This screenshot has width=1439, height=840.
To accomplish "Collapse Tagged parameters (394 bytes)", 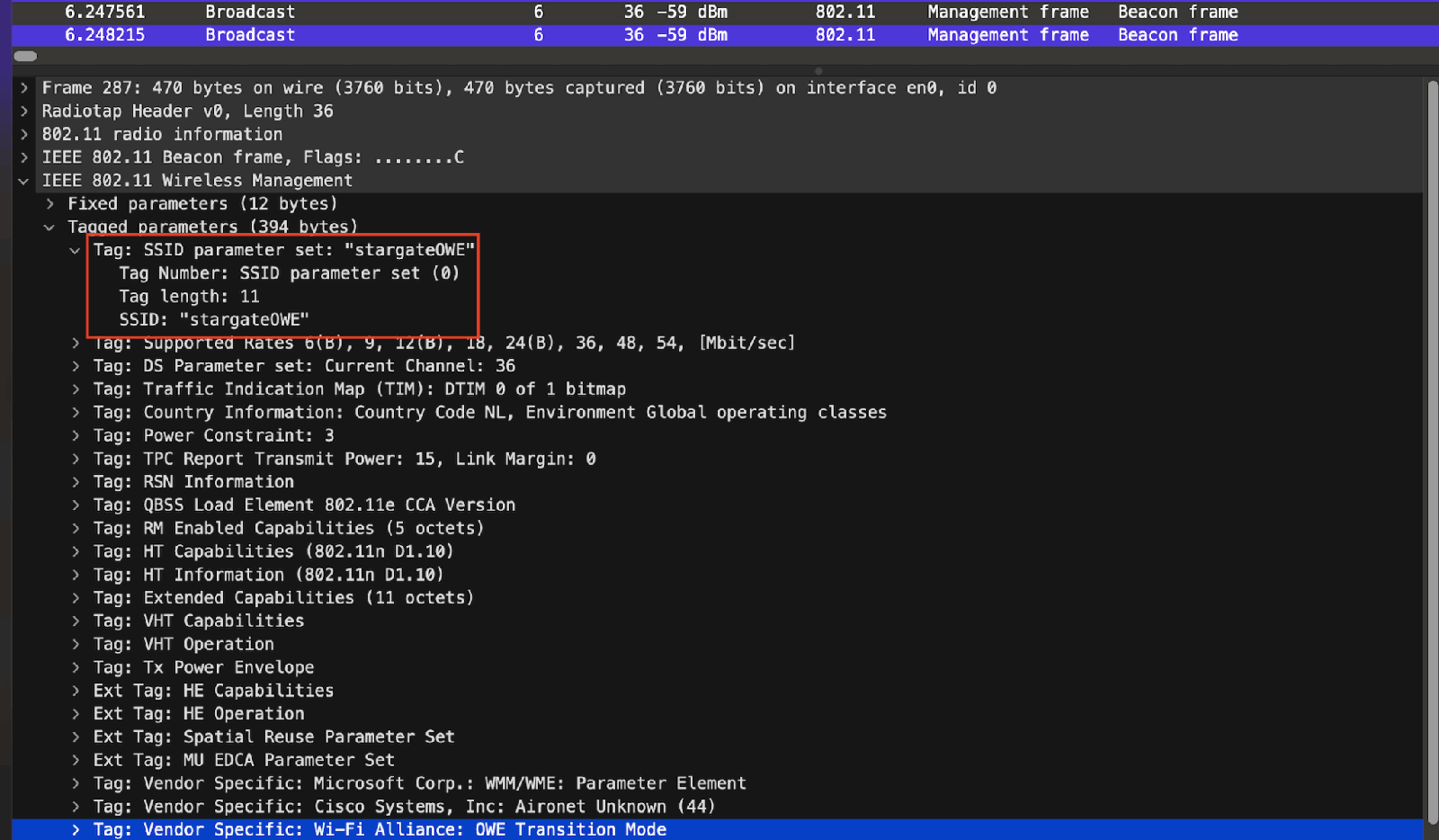I will coord(50,228).
